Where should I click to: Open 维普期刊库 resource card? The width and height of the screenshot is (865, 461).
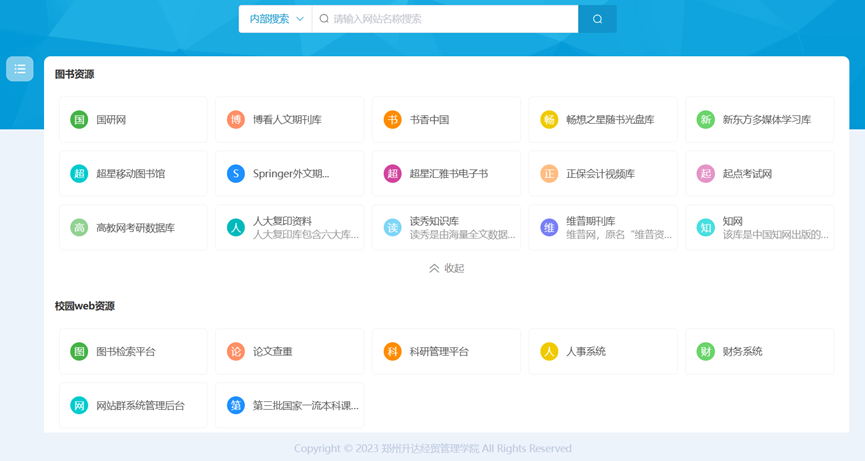tap(602, 228)
